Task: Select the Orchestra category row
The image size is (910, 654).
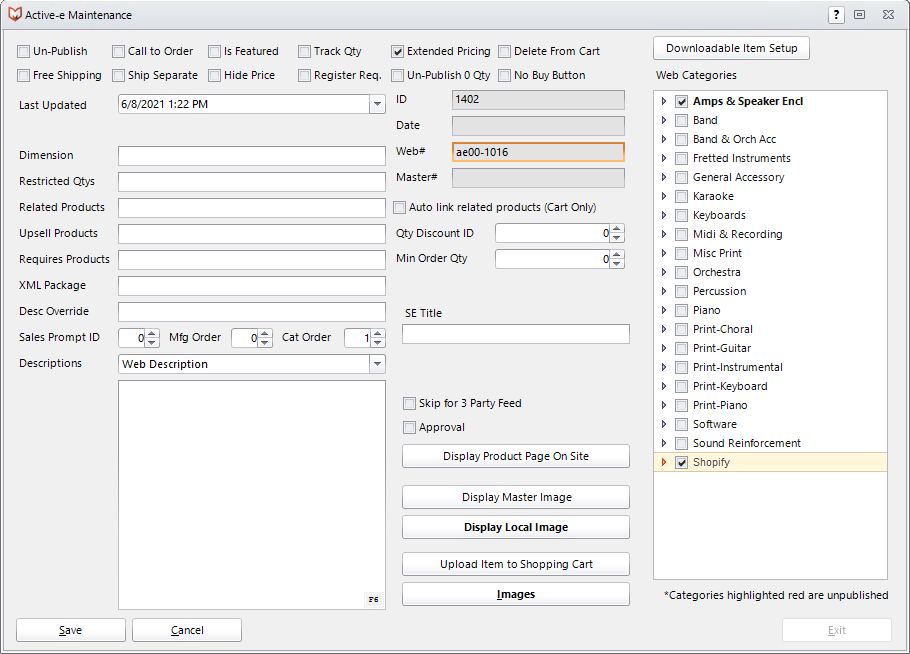Action: [x=770, y=272]
